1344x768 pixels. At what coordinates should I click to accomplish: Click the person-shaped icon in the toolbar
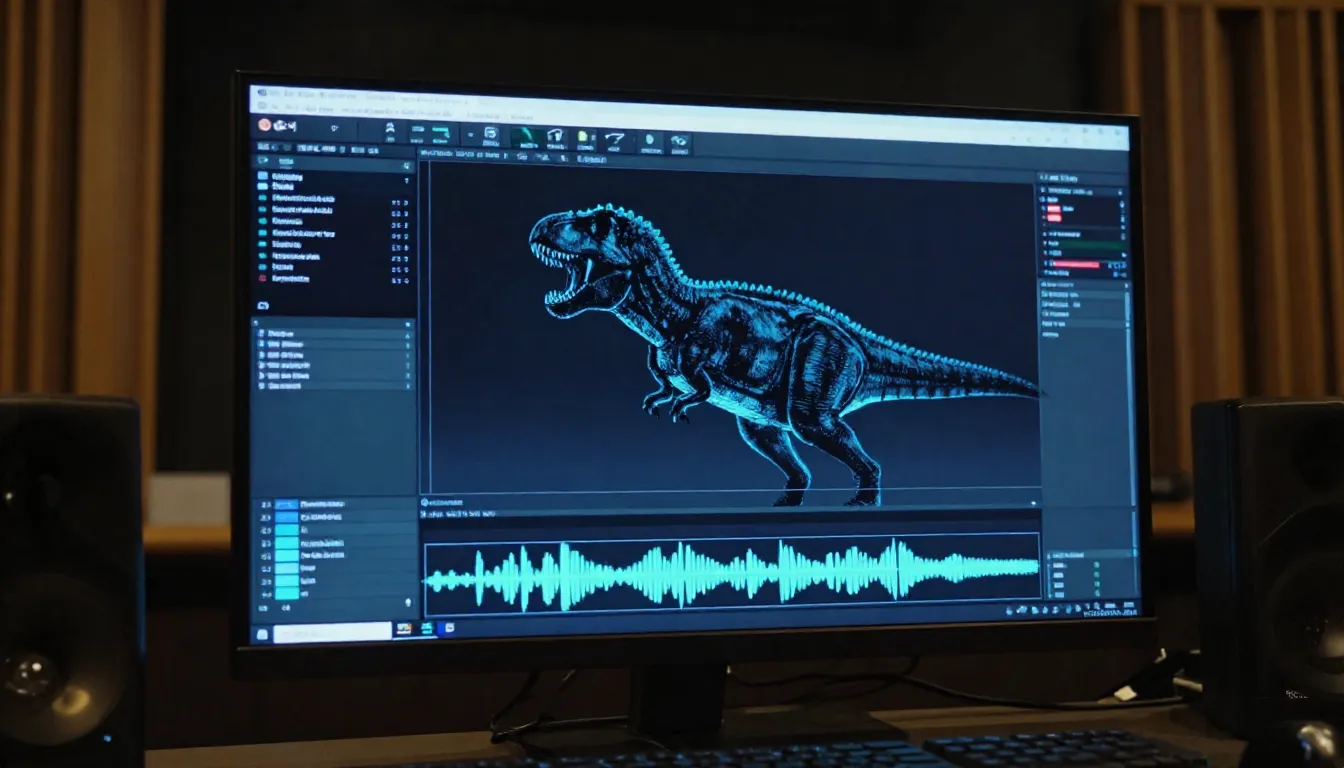(390, 130)
